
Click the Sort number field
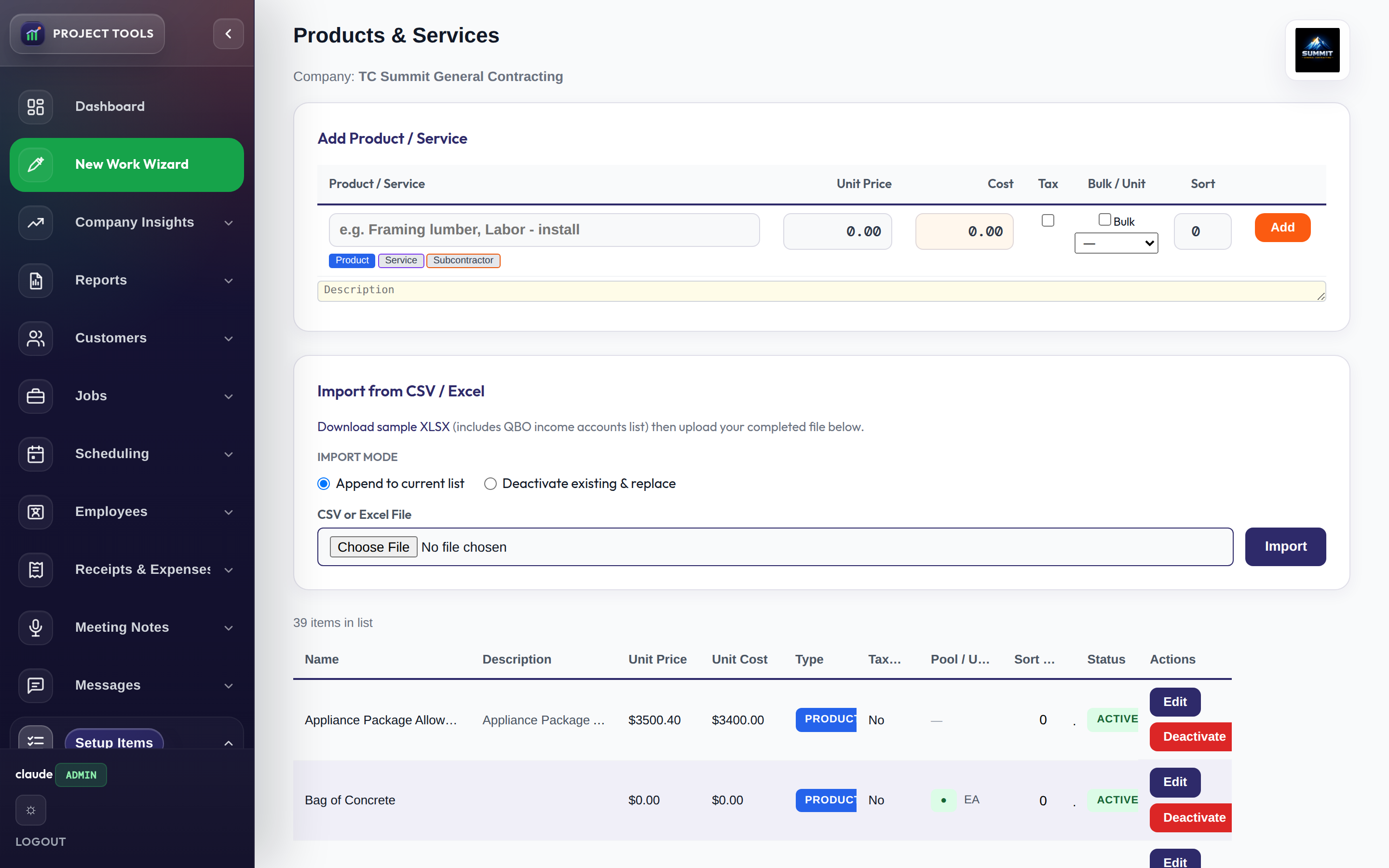(x=1202, y=231)
